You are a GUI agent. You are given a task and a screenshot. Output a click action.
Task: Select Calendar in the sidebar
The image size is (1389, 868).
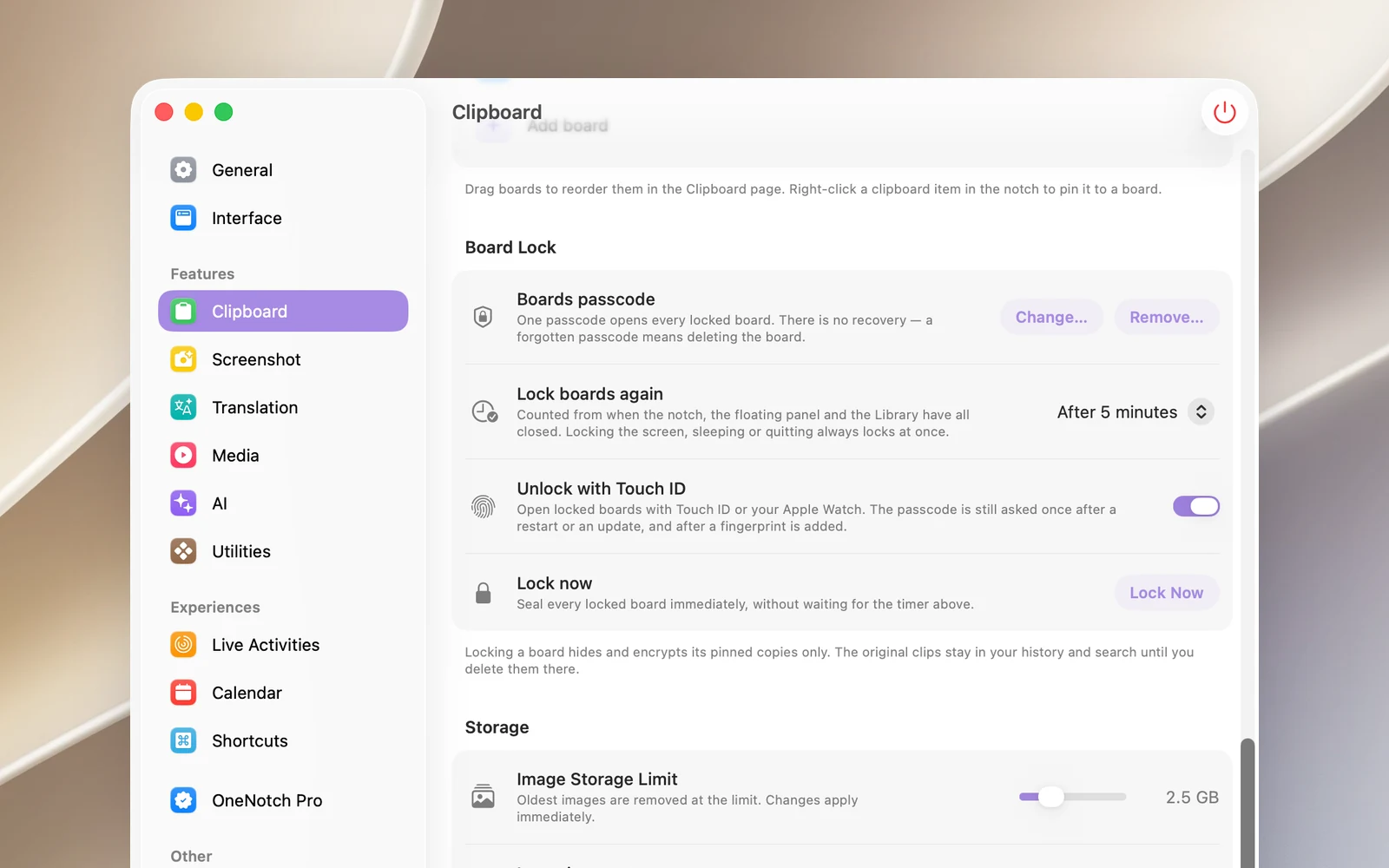(x=283, y=693)
